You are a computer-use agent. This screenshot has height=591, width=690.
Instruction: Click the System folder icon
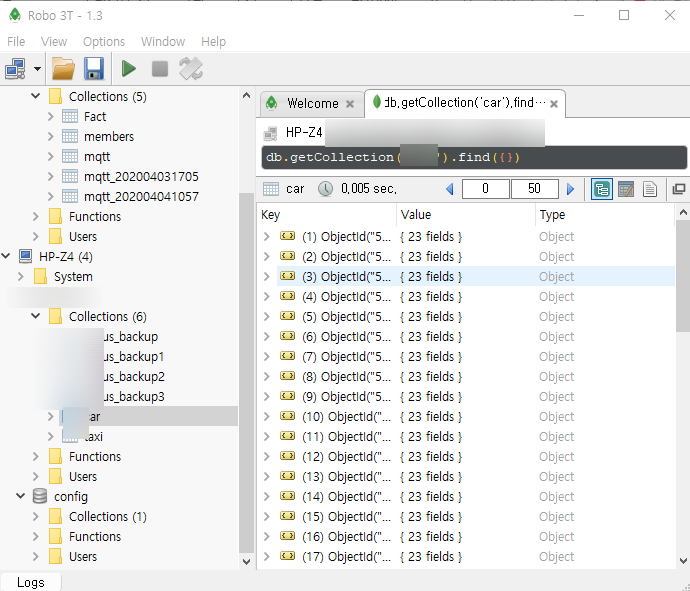40,276
